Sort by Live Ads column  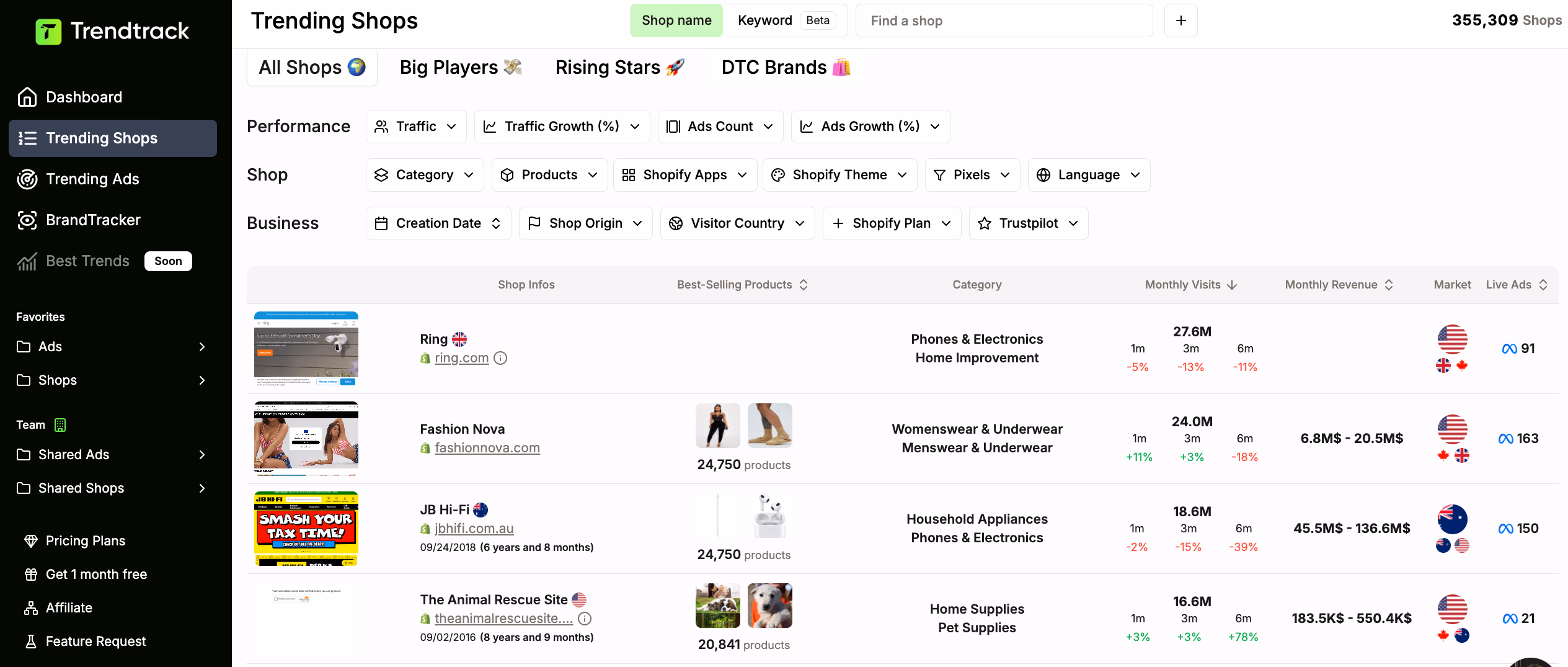(1517, 285)
